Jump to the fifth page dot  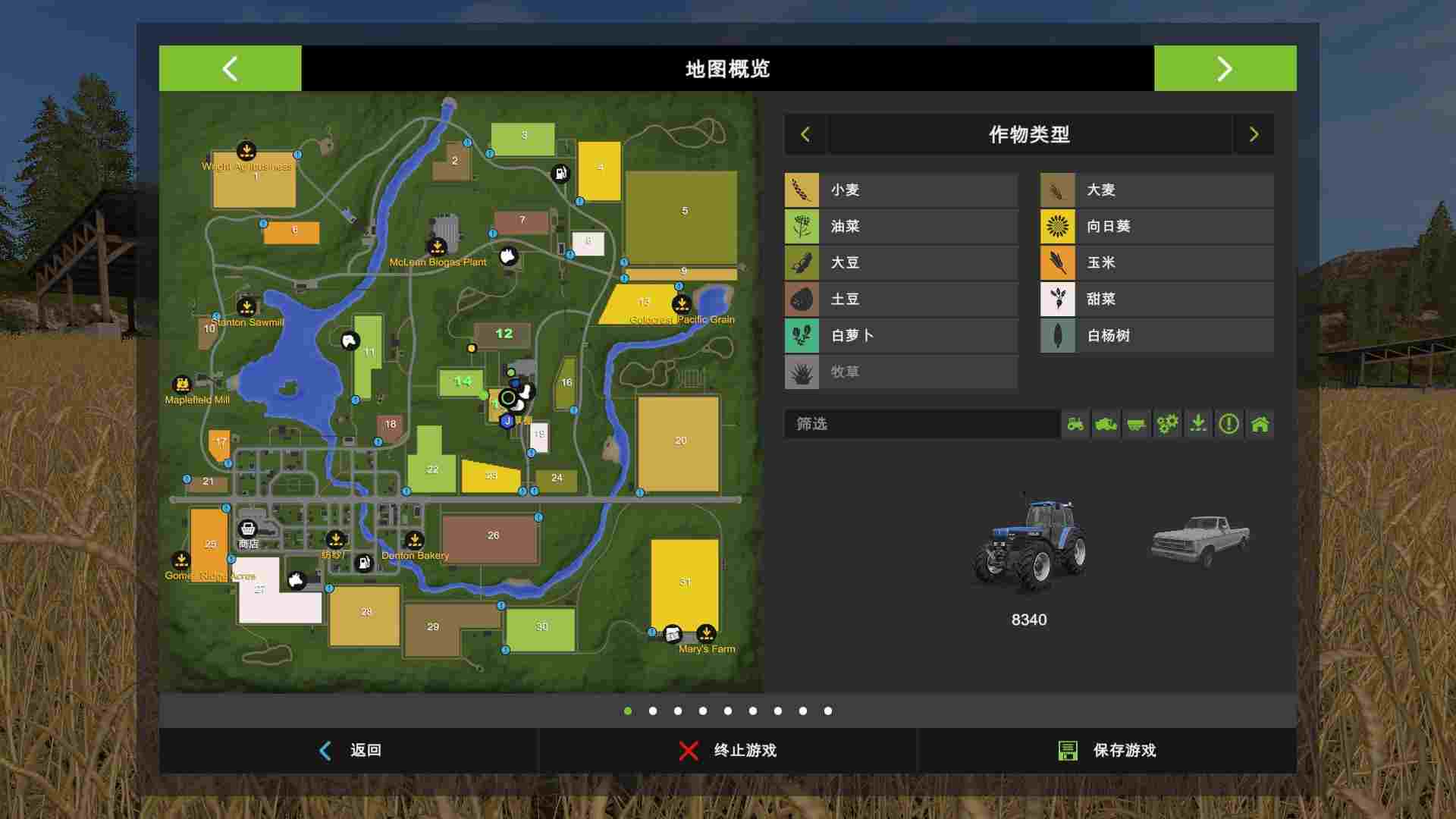click(x=728, y=711)
